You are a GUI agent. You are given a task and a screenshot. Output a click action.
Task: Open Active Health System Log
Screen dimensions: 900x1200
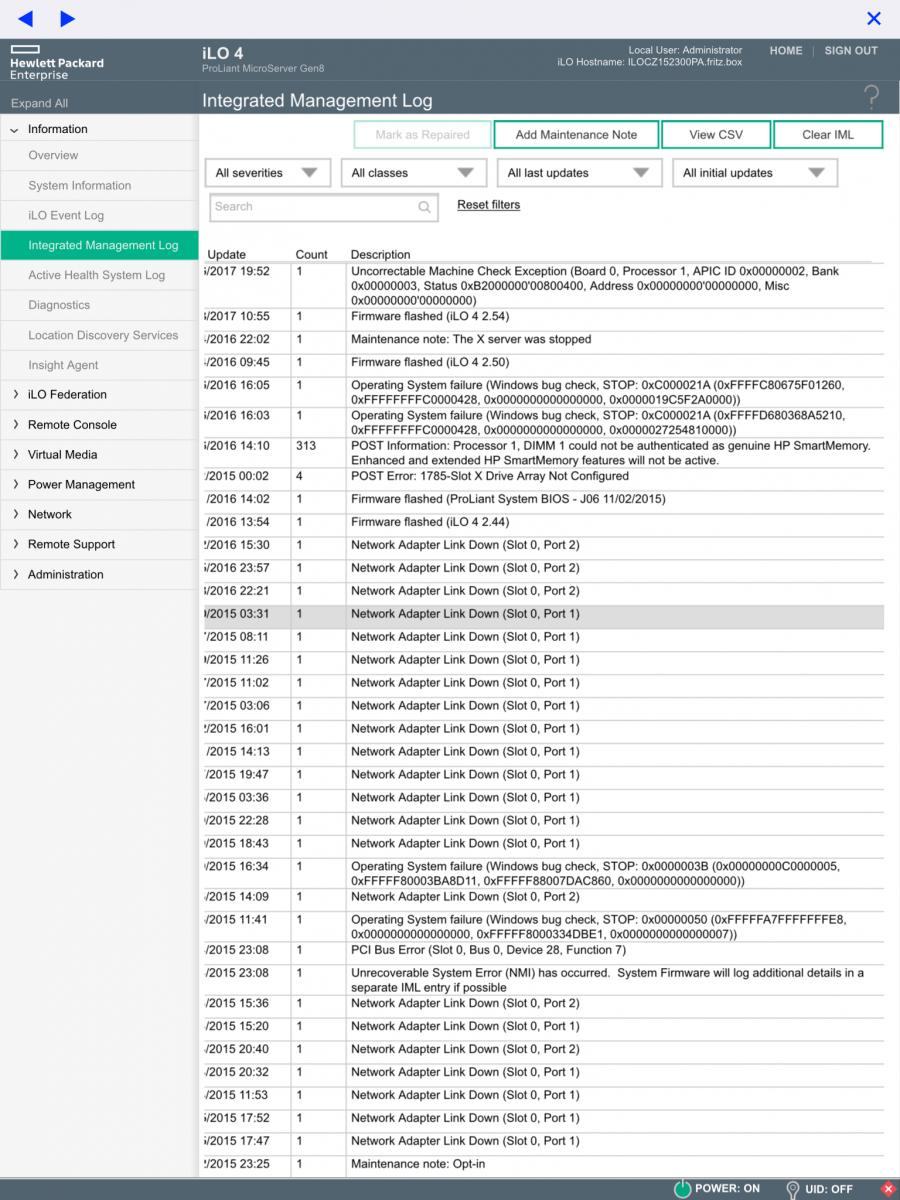pos(99,275)
